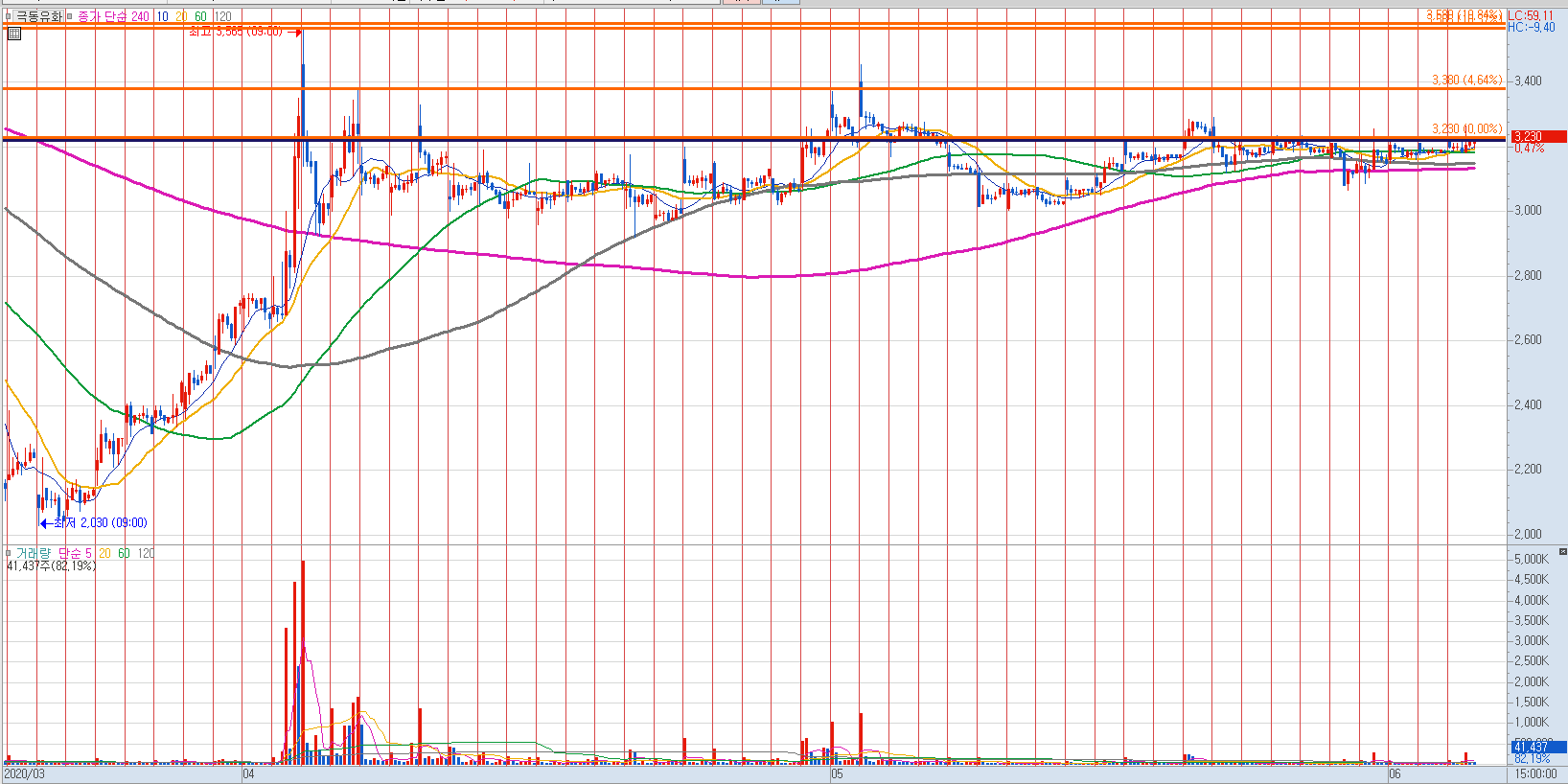Click the 3,400 price axis label
Viewport: 1568px width, 784px height.
1528,81
